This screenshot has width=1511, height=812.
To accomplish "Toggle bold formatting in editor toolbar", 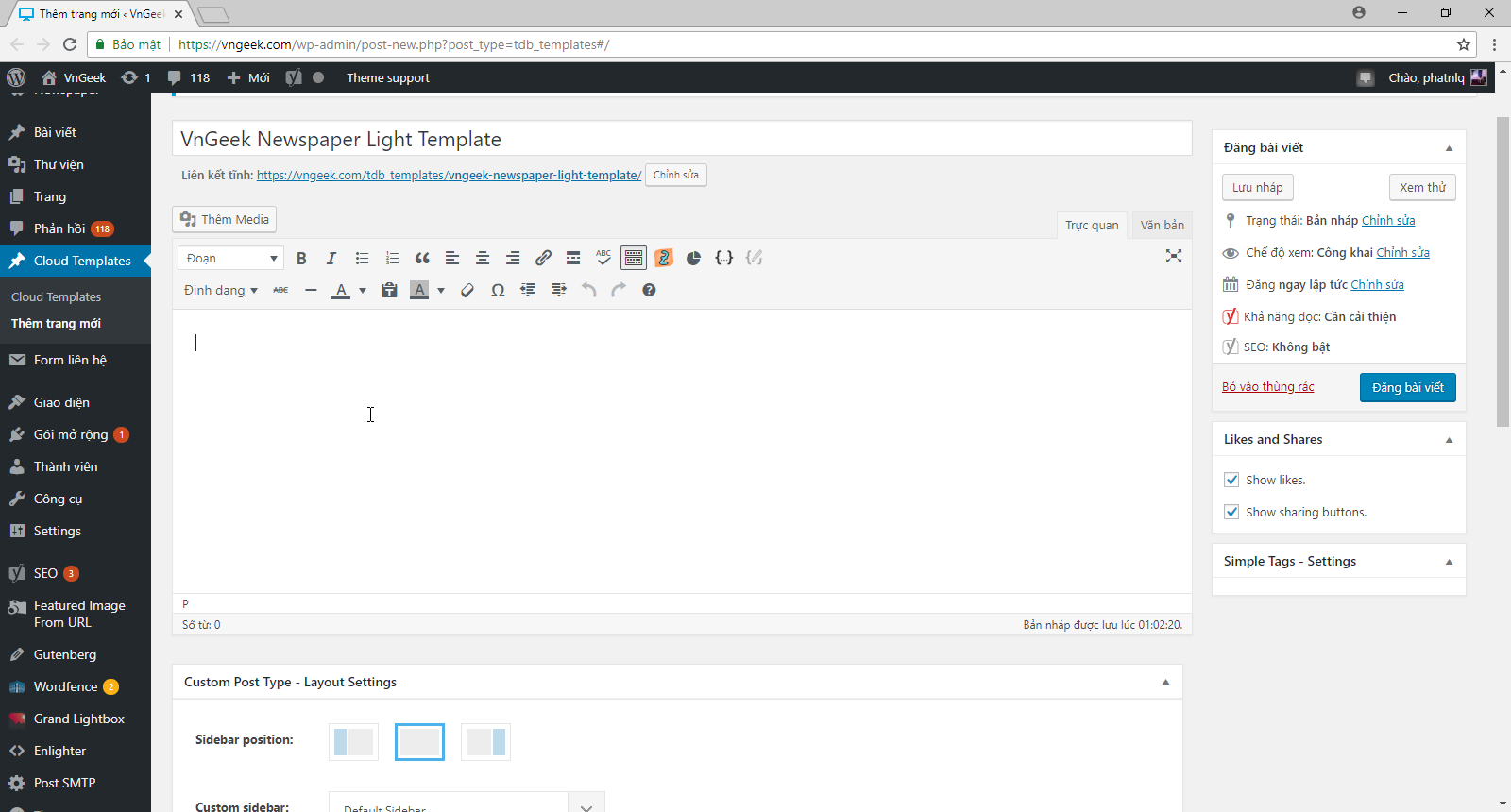I will [x=301, y=258].
